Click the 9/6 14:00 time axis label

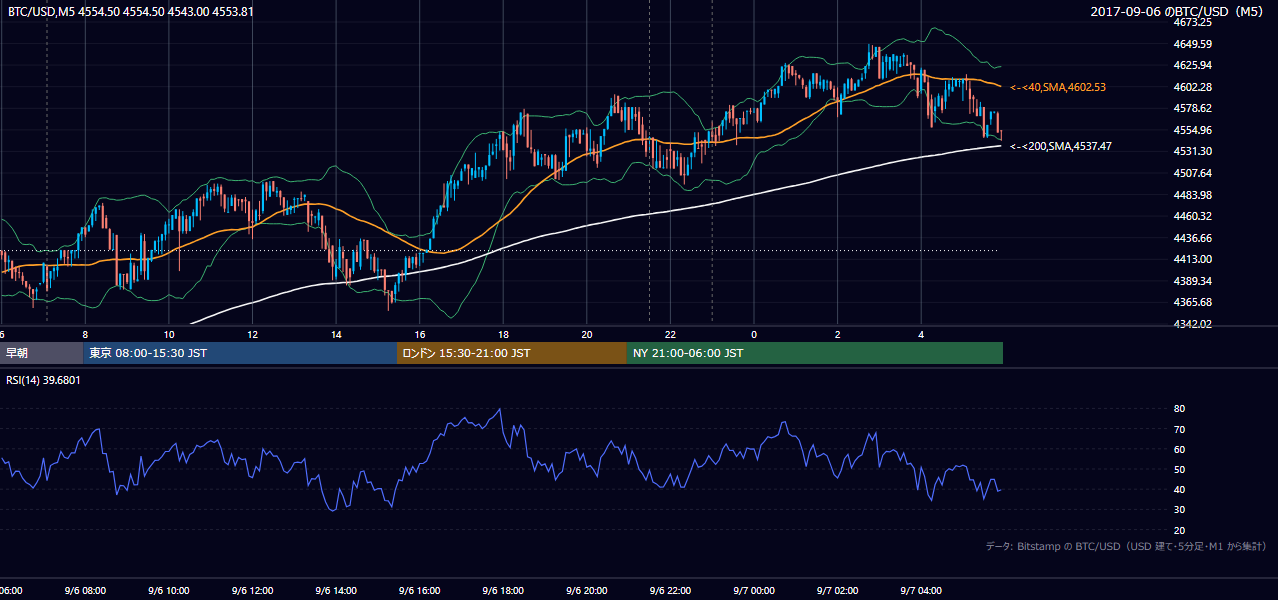336,591
